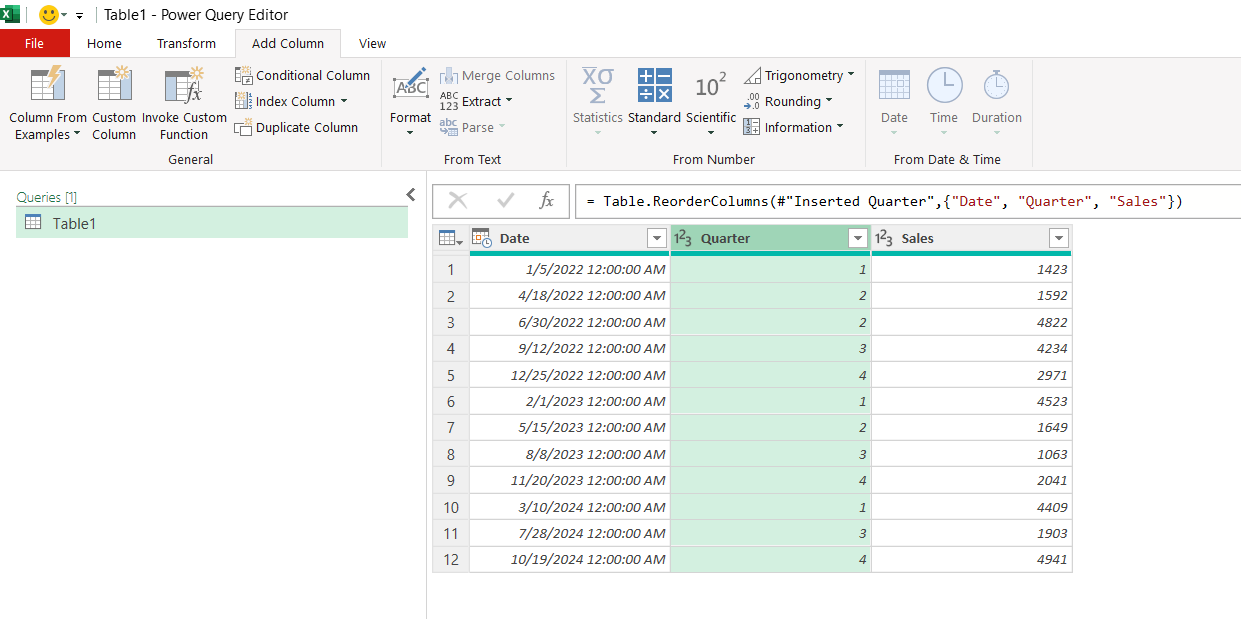Click the Queries [1] pane heading
1241x619 pixels.
tap(46, 197)
